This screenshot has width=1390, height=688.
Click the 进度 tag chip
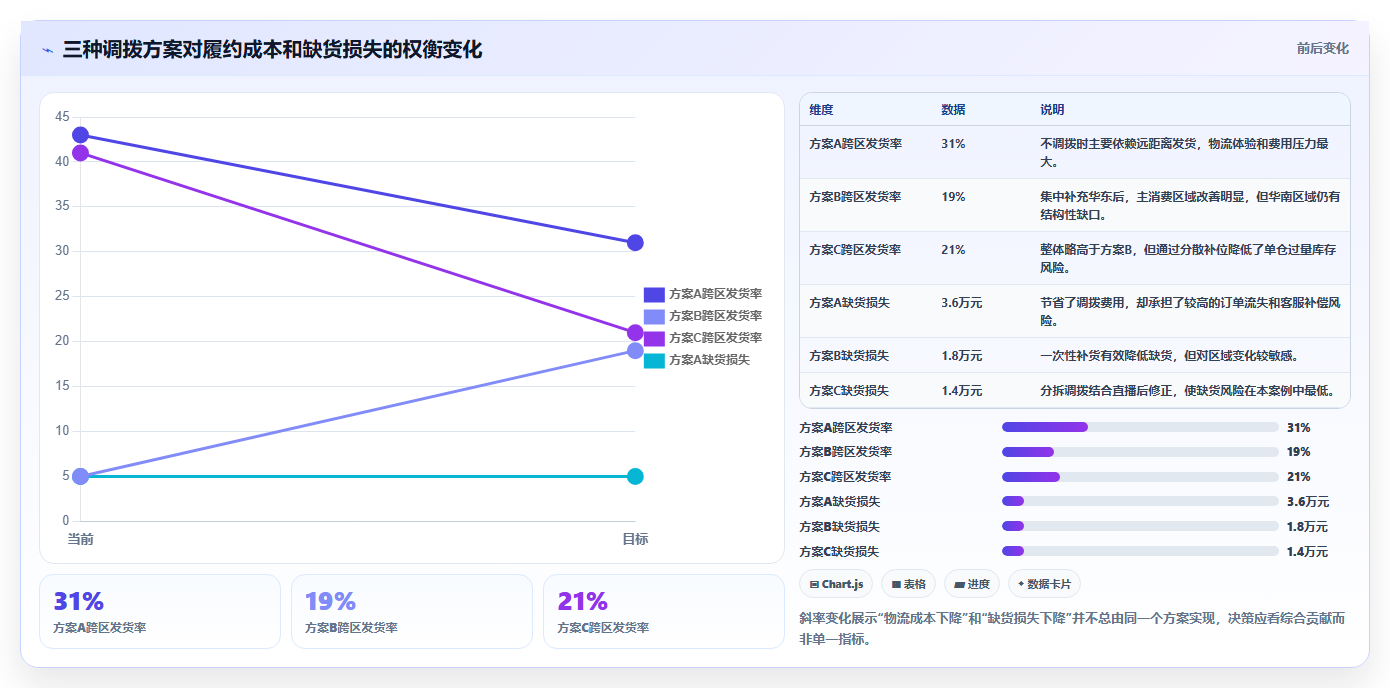click(972, 584)
